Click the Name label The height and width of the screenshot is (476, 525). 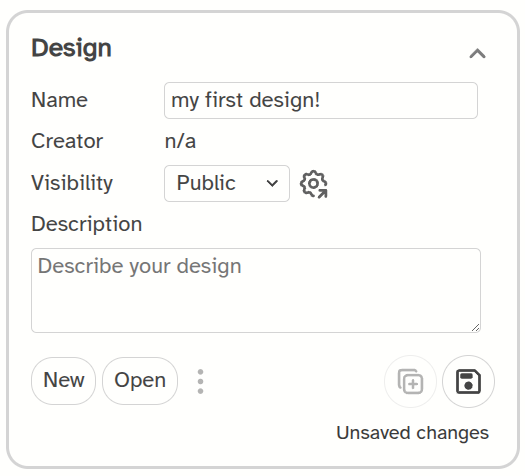pyautogui.click(x=60, y=100)
